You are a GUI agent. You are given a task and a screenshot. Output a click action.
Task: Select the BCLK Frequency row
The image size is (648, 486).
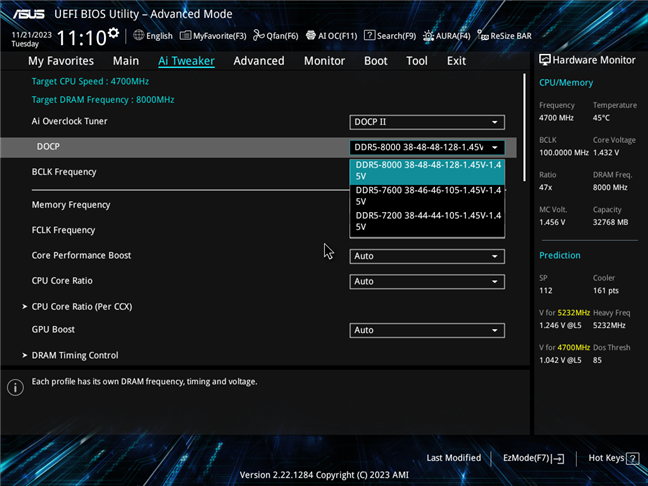64,172
